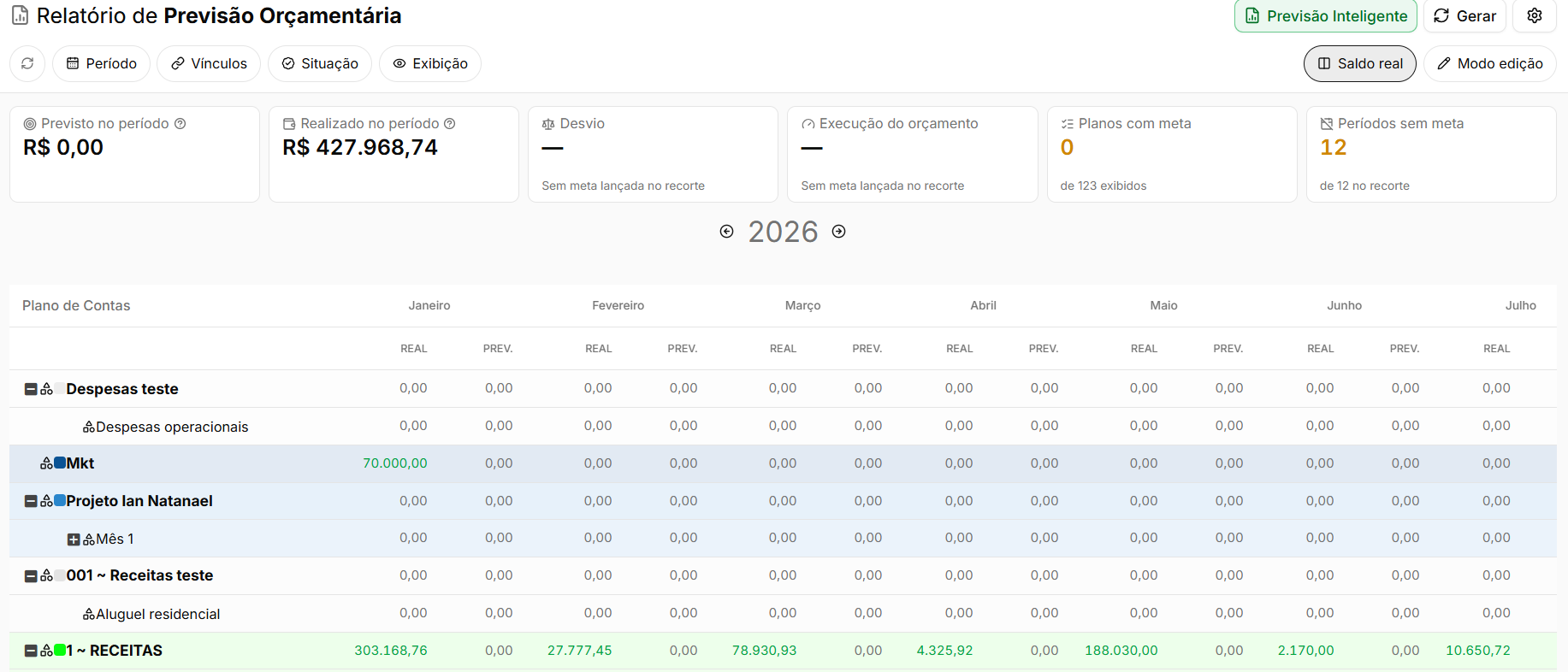This screenshot has height=672, width=1568.
Task: Click the scales icon on the Desvio card
Action: (x=548, y=124)
